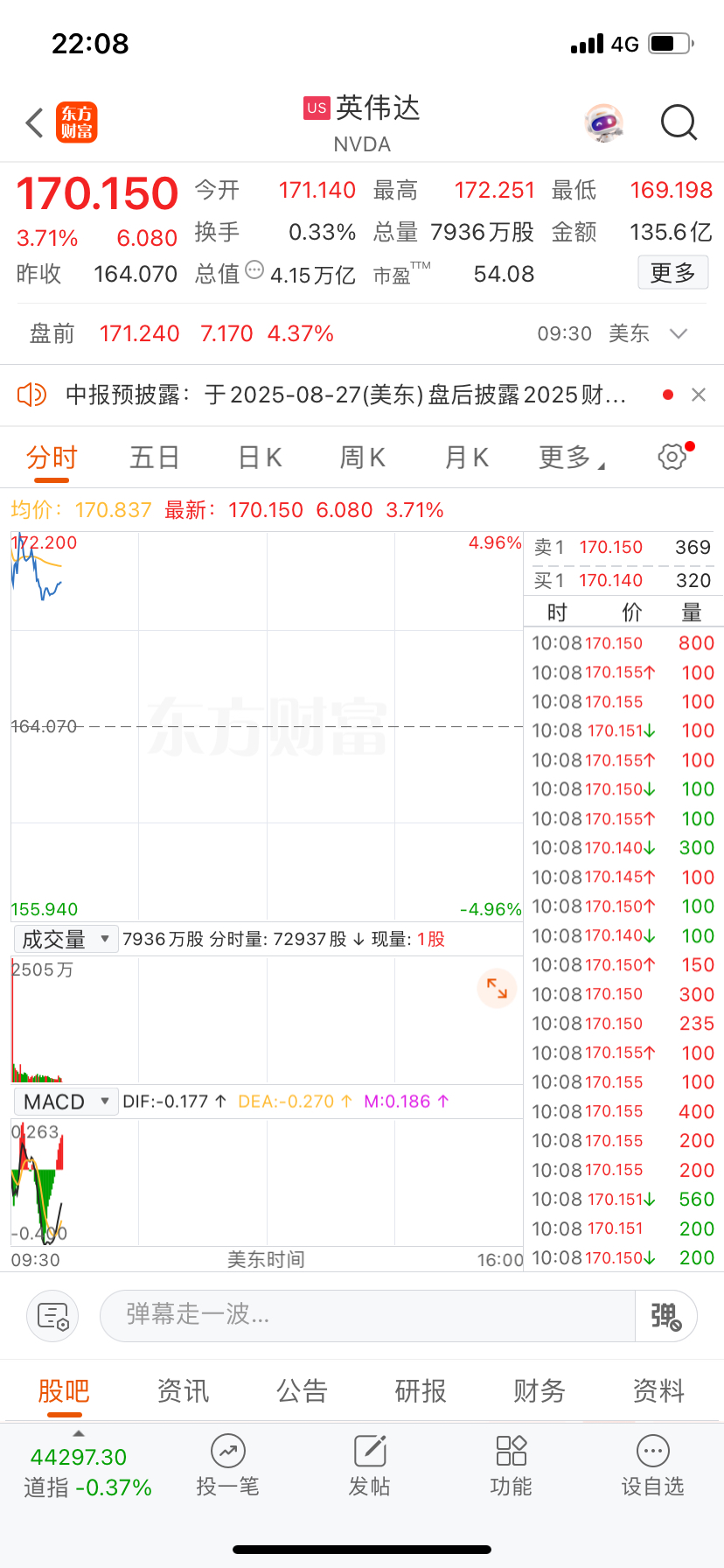The image size is (724, 1568).
Task: Switch to the 月K tab
Action: (467, 458)
